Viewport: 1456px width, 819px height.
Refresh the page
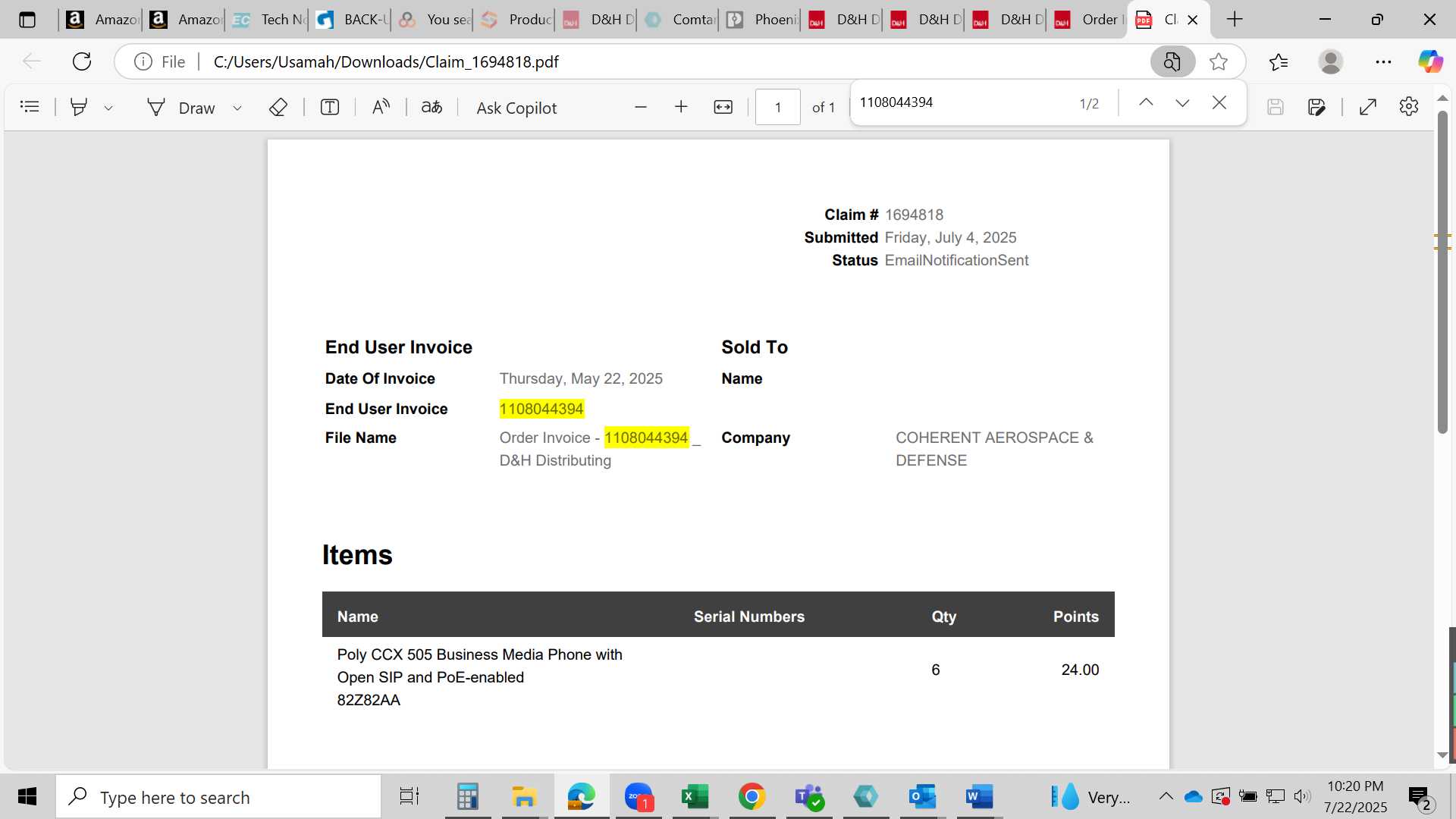[x=82, y=61]
